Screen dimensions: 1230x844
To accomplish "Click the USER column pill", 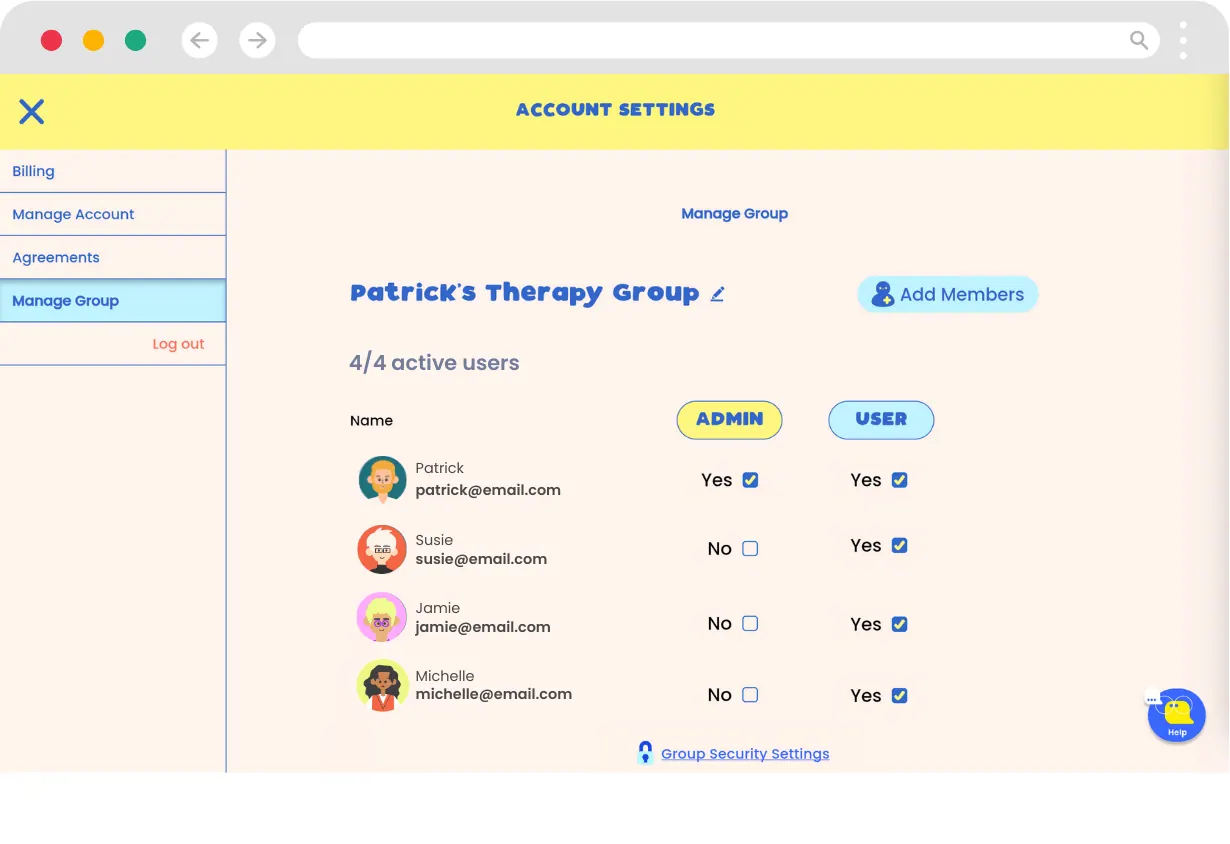I will pos(881,420).
